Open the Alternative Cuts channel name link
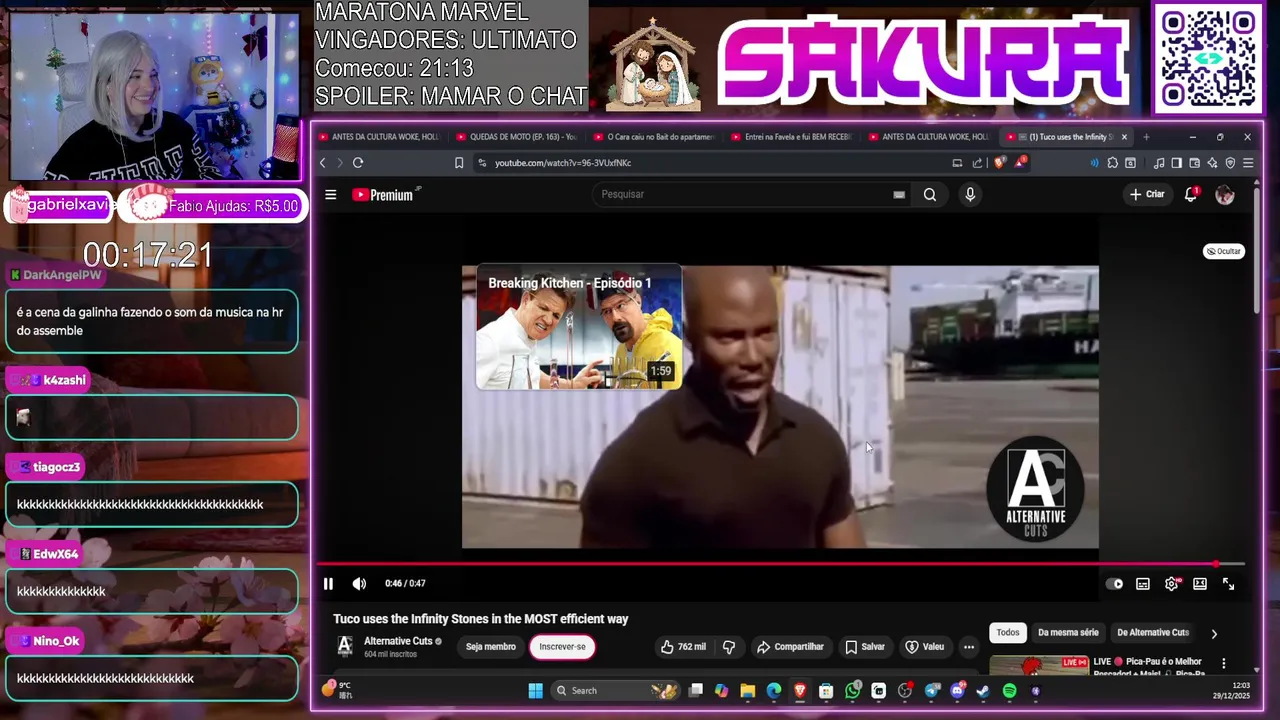This screenshot has width=1280, height=720. 398,641
